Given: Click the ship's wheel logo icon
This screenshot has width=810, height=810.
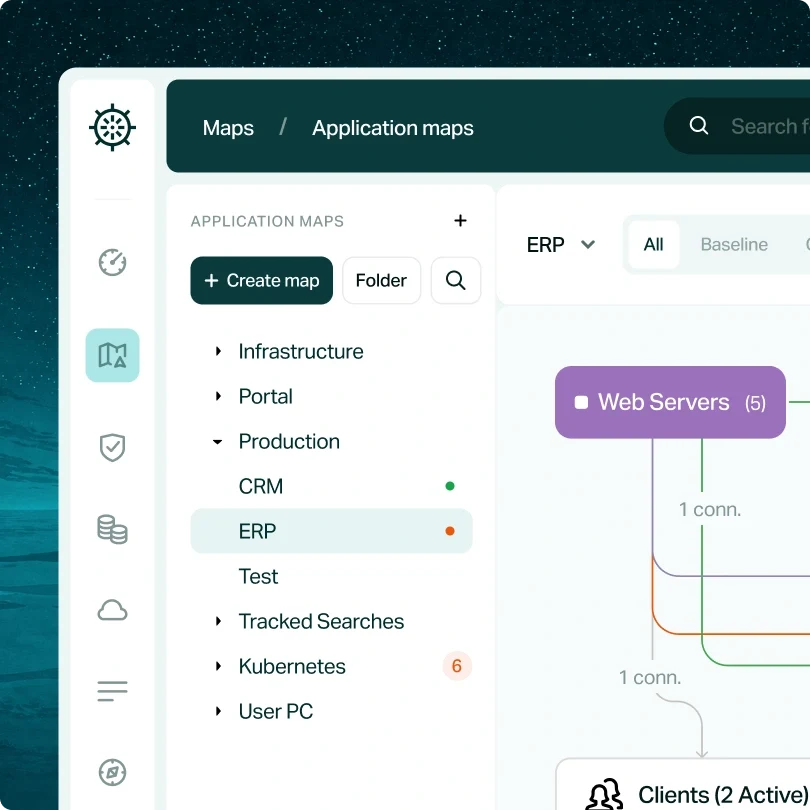Looking at the screenshot, I should 112,128.
